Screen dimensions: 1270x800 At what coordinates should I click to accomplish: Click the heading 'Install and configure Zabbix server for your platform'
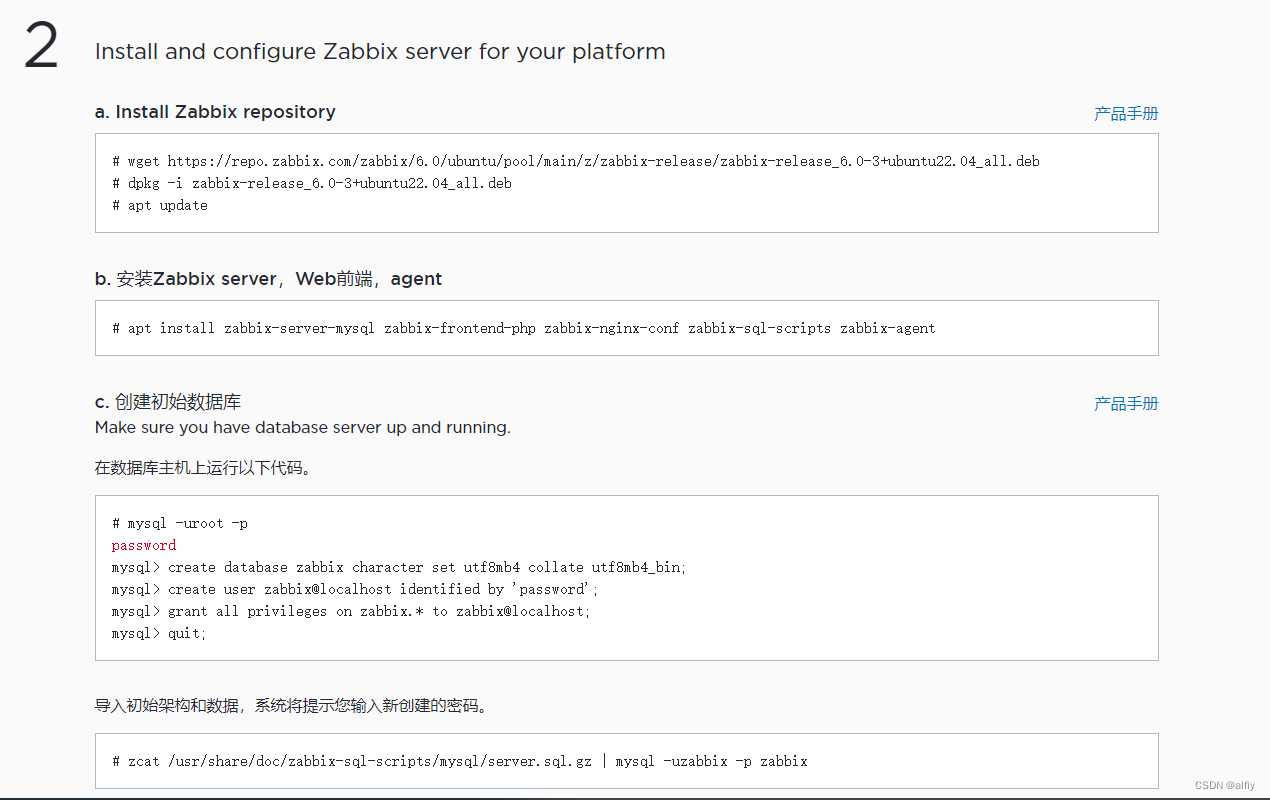coord(380,51)
